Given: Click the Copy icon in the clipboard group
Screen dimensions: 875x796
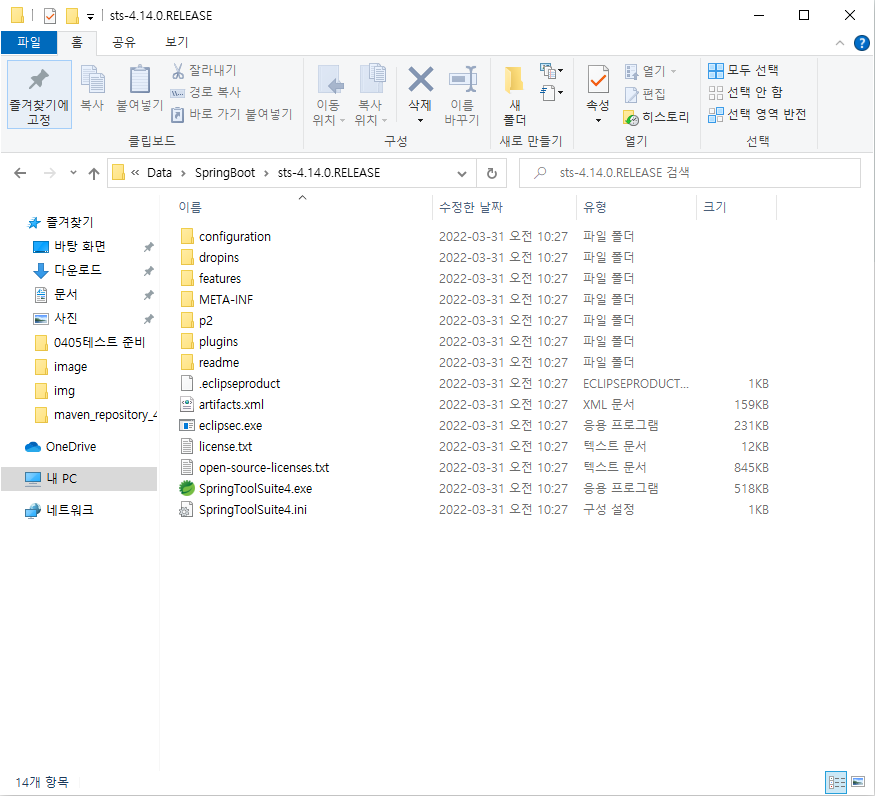Looking at the screenshot, I should 93,79.
